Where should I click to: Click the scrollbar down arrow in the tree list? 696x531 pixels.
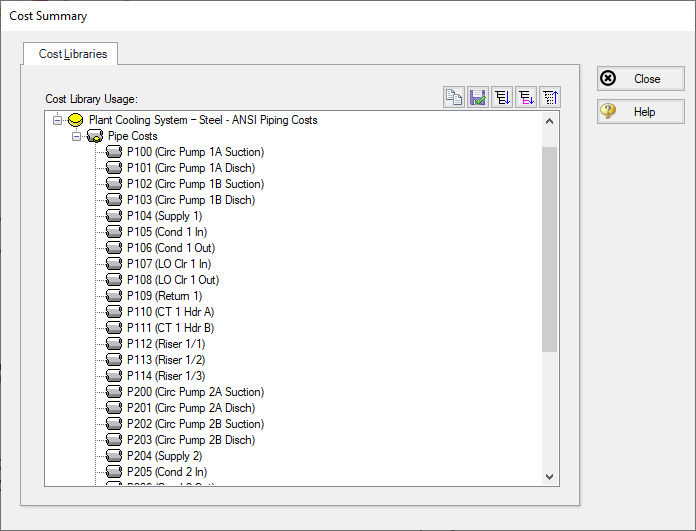click(x=550, y=476)
